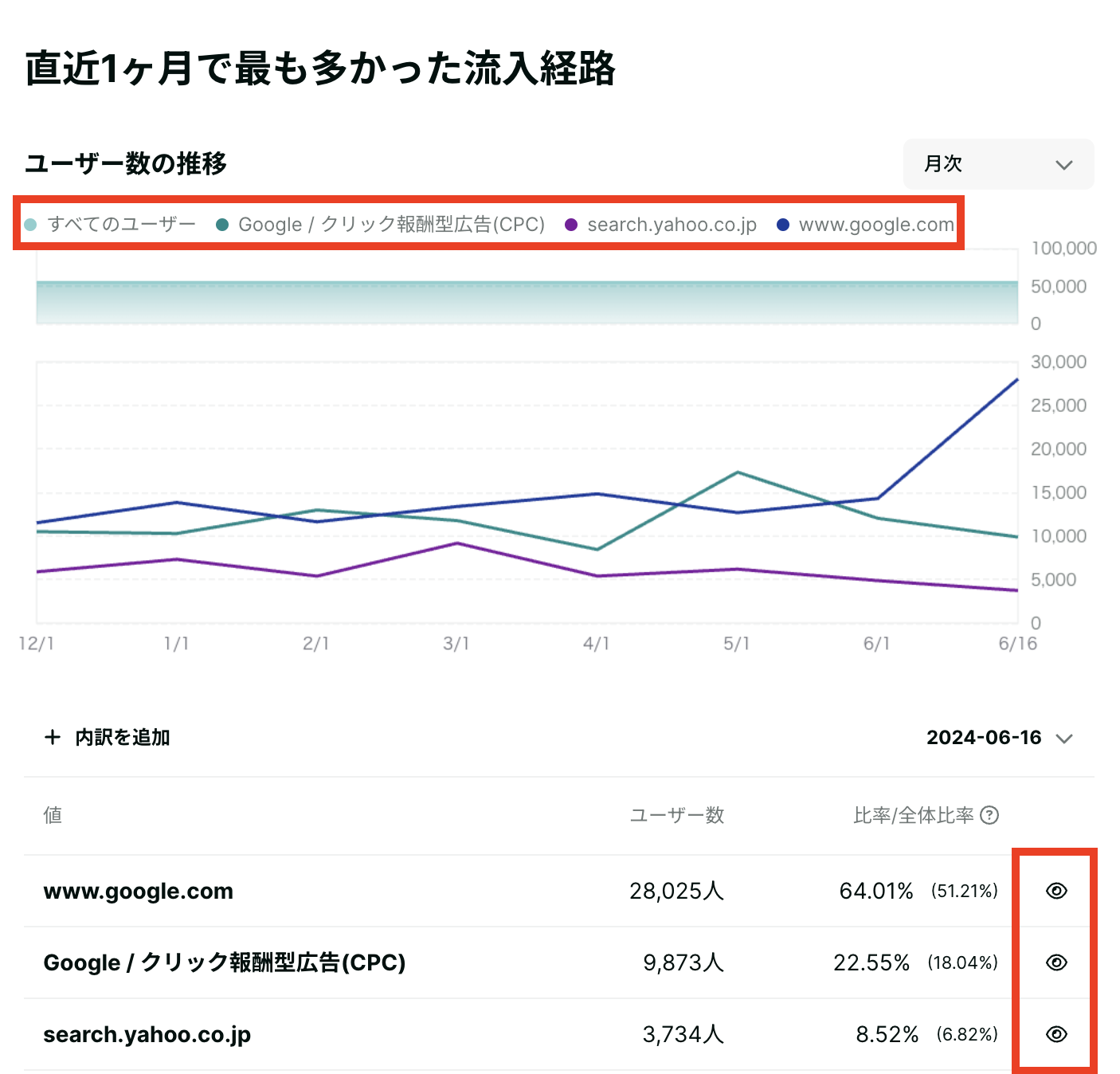
Task: Click the 値 column header
Action: click(53, 815)
